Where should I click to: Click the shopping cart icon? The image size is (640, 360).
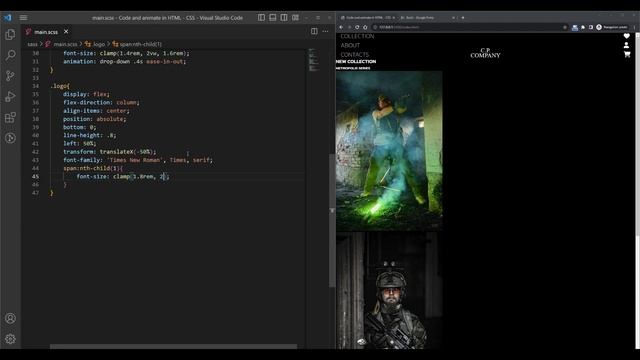pyautogui.click(x=627, y=54)
